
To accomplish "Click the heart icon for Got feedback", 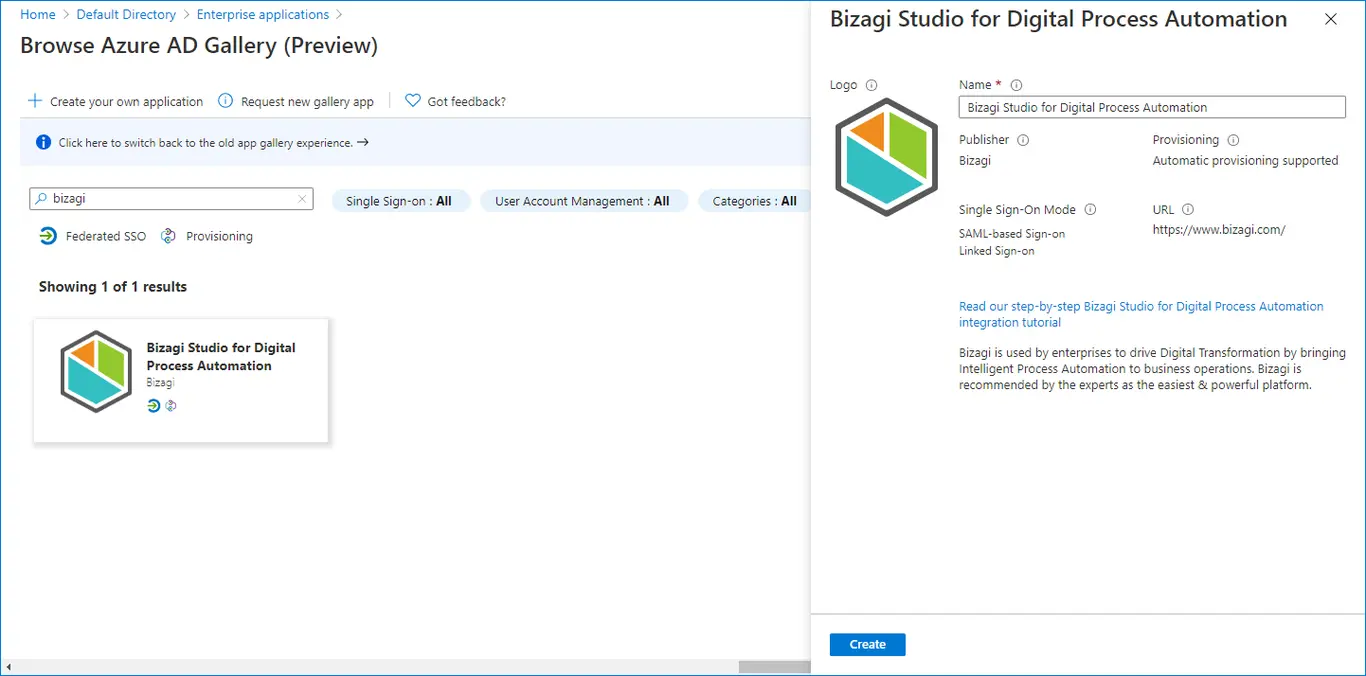I will (x=412, y=101).
